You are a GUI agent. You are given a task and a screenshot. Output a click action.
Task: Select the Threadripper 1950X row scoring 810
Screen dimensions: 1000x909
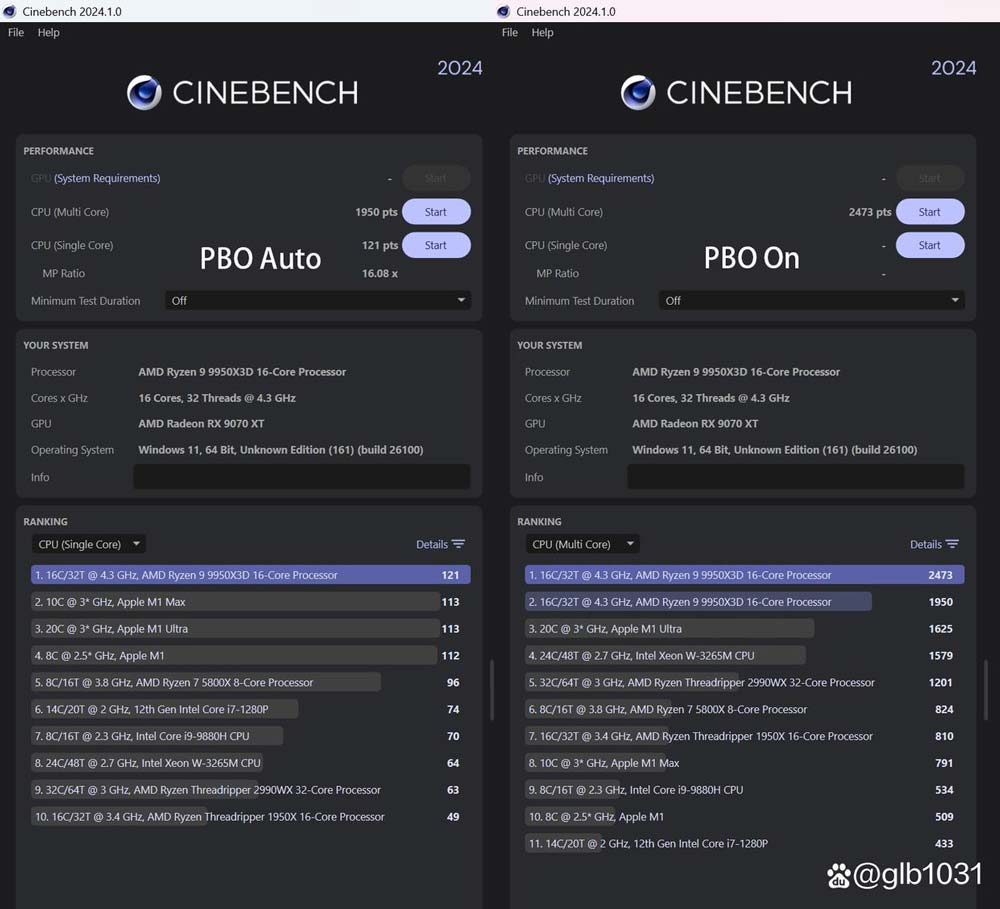point(744,735)
